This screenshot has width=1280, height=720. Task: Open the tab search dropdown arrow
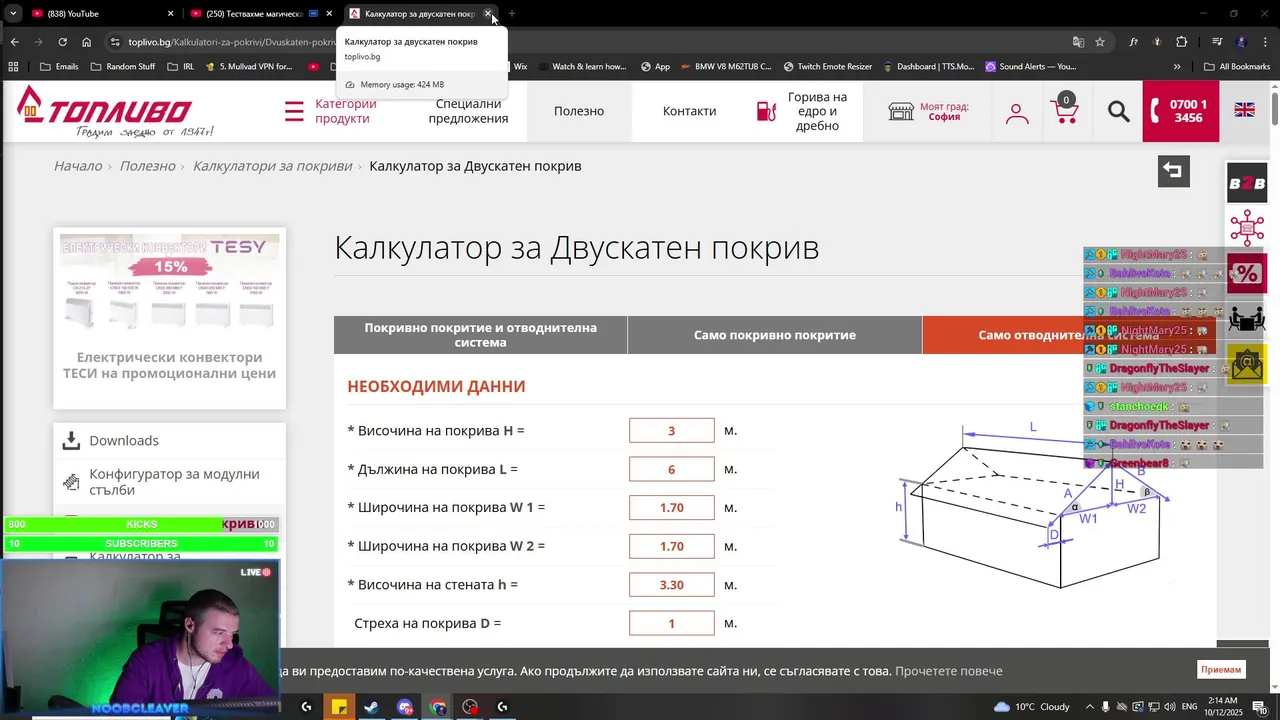(13, 14)
